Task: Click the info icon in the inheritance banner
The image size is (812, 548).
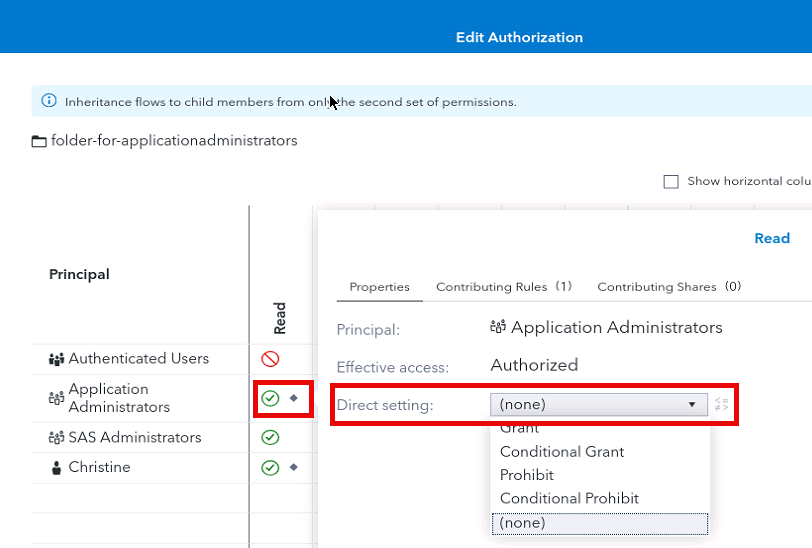Action: pyautogui.click(x=49, y=101)
